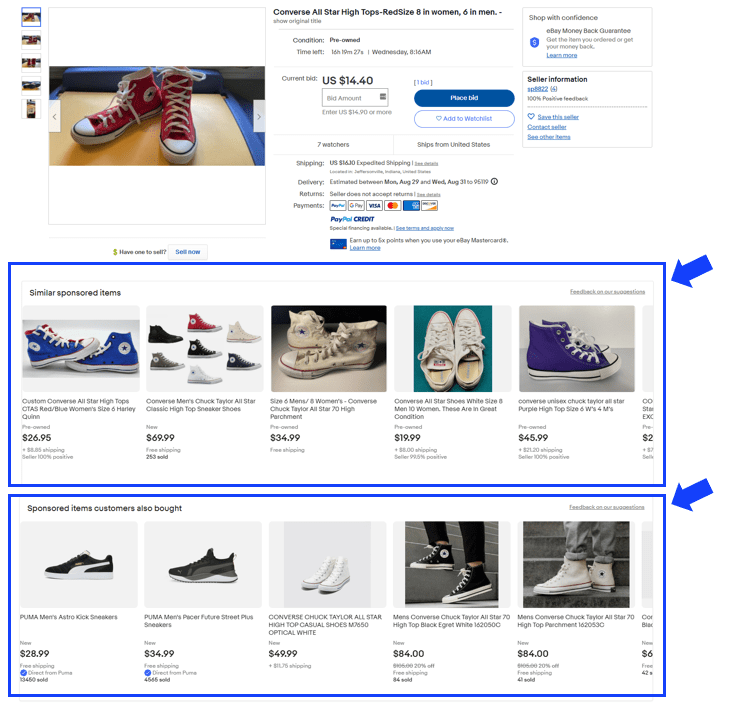Open purple Converse unisex high top image
733x705 pixels.
pyautogui.click(x=577, y=349)
